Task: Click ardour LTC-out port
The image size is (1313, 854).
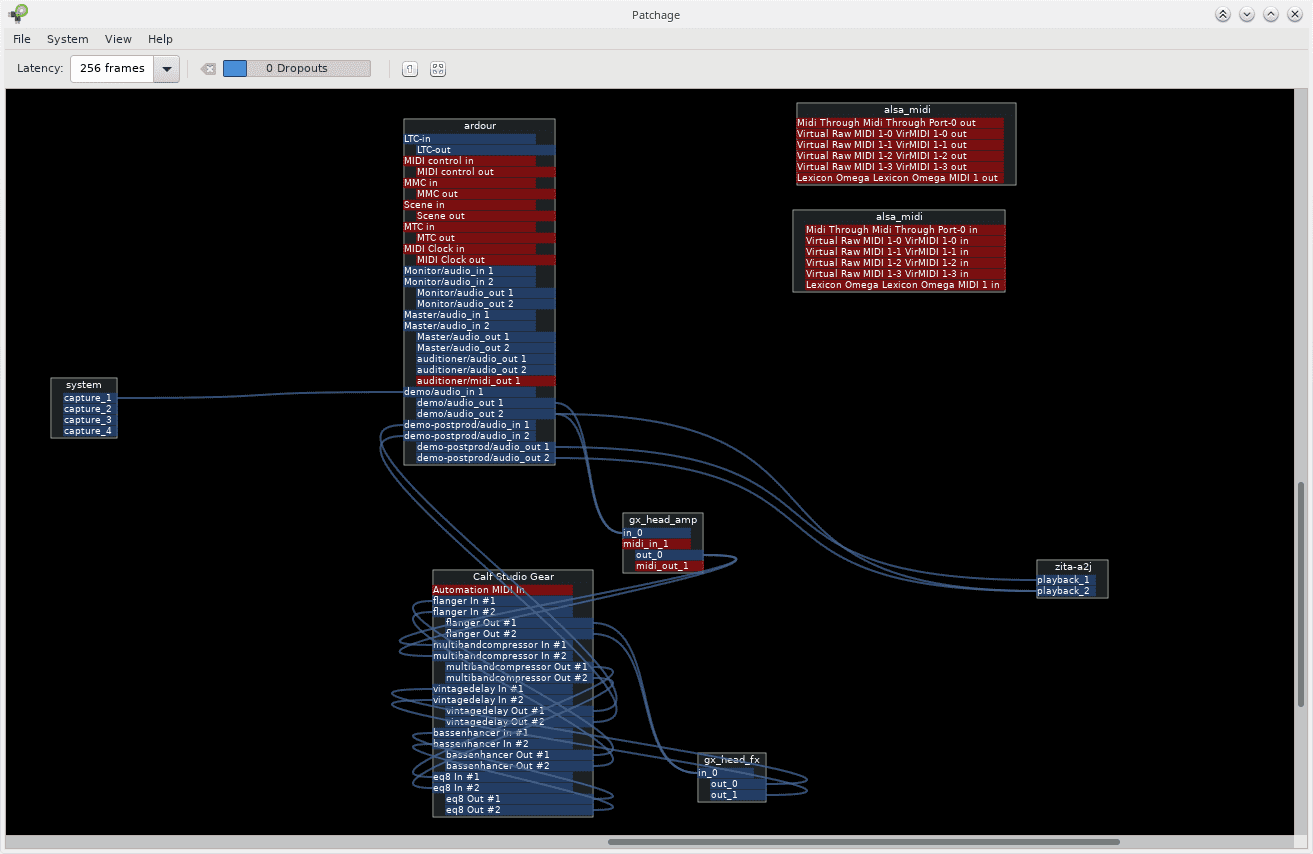Action: pos(485,150)
